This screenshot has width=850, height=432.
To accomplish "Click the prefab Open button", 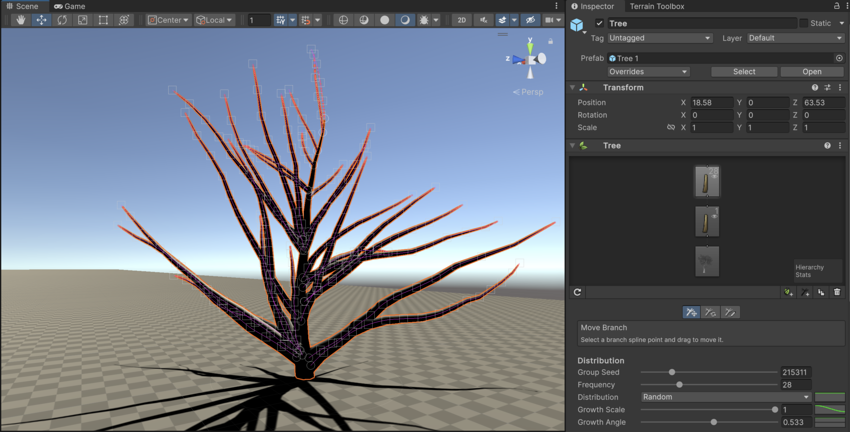I will tap(811, 72).
